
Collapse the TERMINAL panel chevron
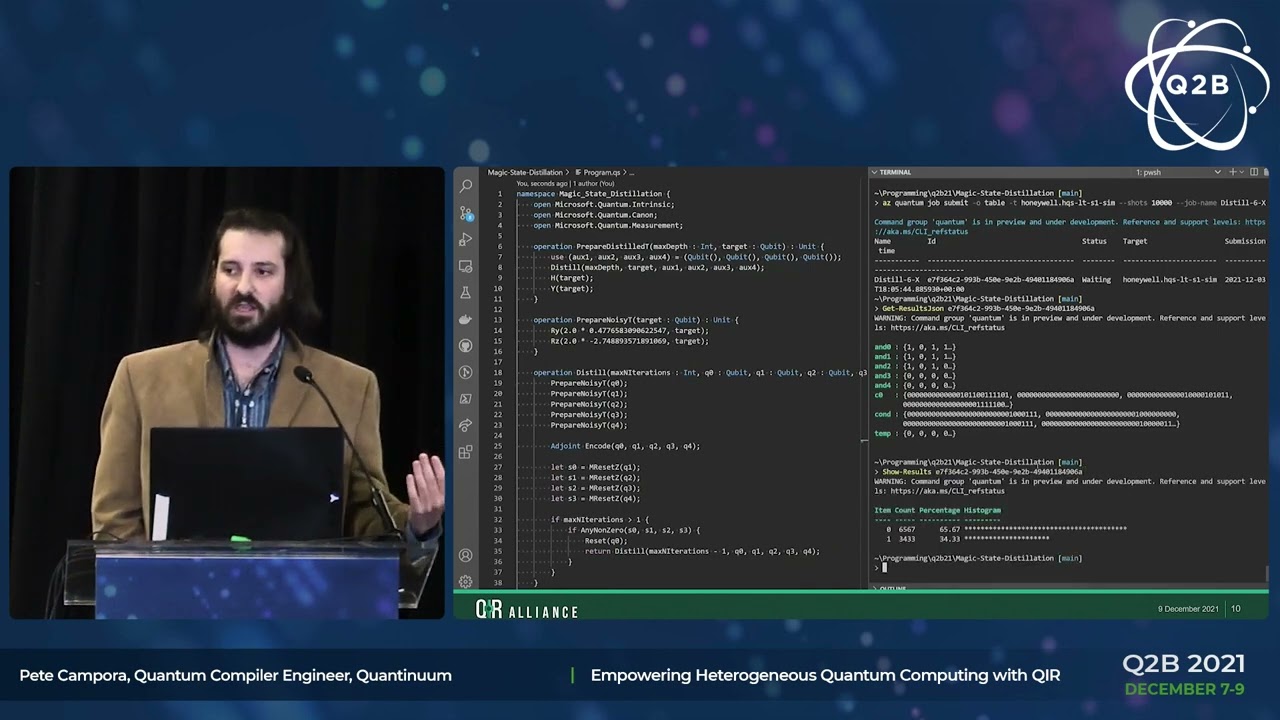point(874,172)
